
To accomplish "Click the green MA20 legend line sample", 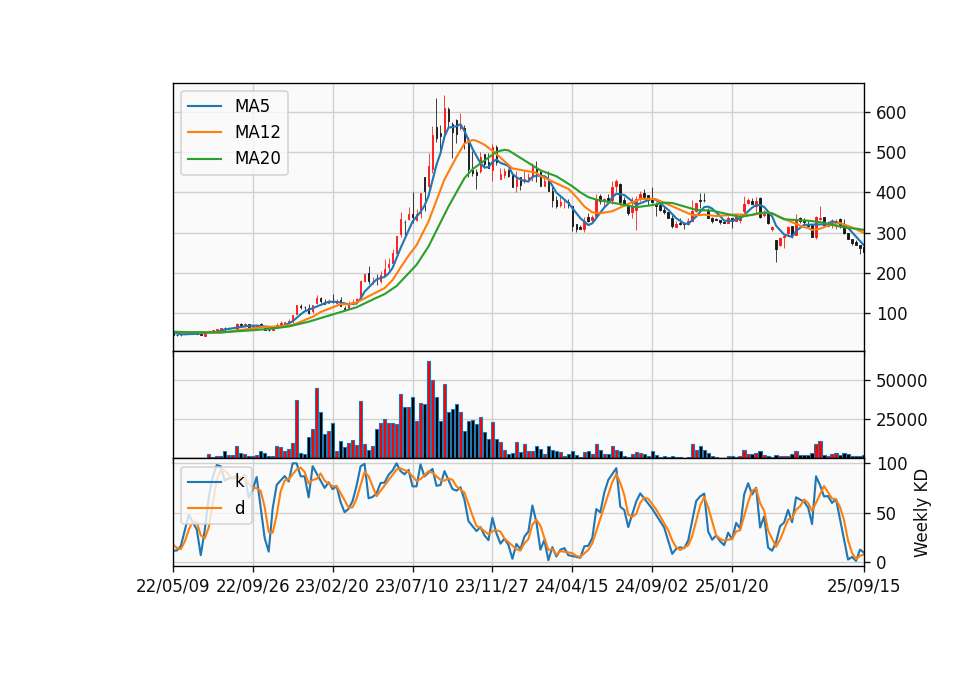I will click(204, 159).
